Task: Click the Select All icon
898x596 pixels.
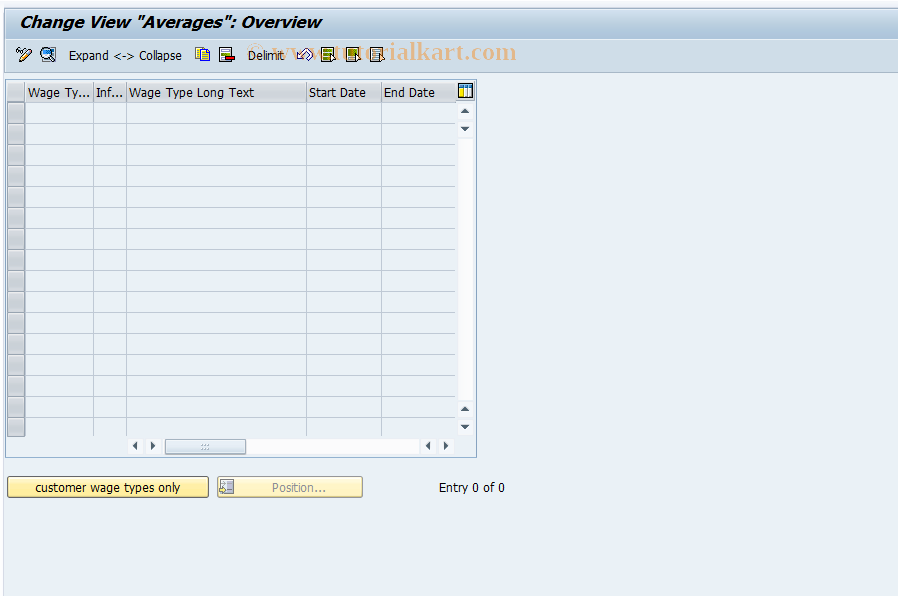Action: point(328,55)
